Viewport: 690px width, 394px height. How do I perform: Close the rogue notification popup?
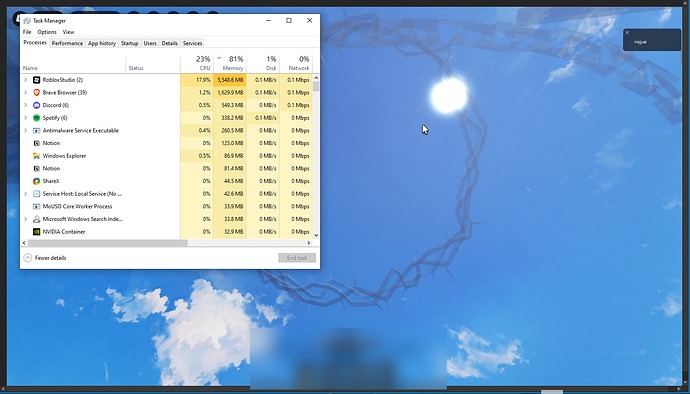click(x=627, y=33)
